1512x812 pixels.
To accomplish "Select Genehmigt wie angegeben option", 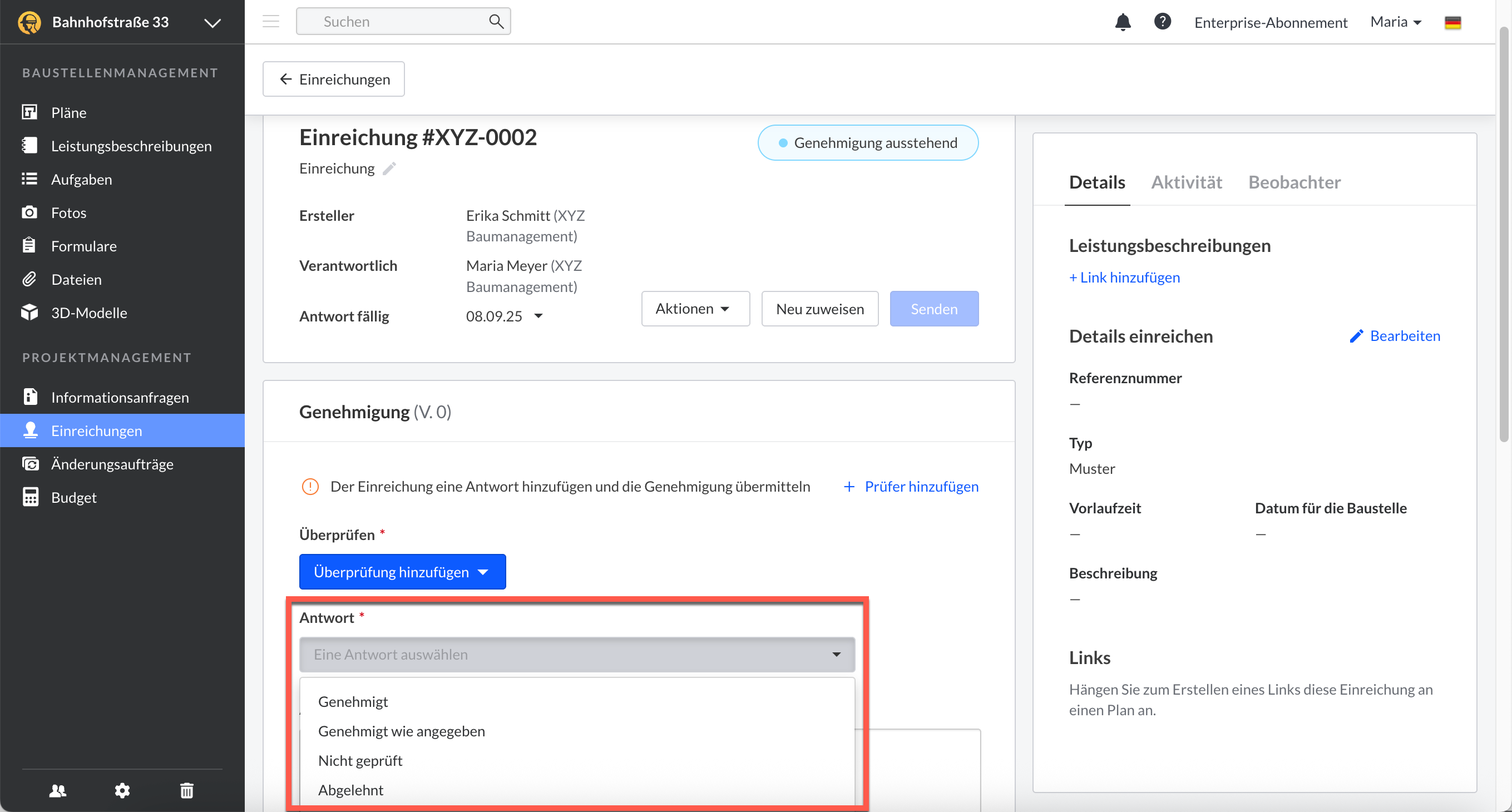I will pos(402,731).
